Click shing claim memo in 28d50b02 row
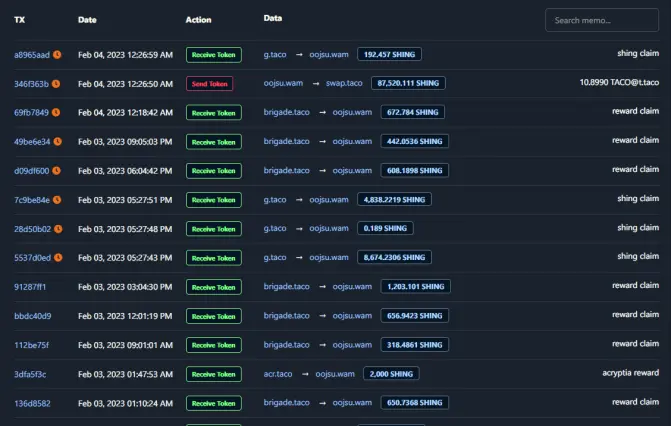 [x=638, y=227]
